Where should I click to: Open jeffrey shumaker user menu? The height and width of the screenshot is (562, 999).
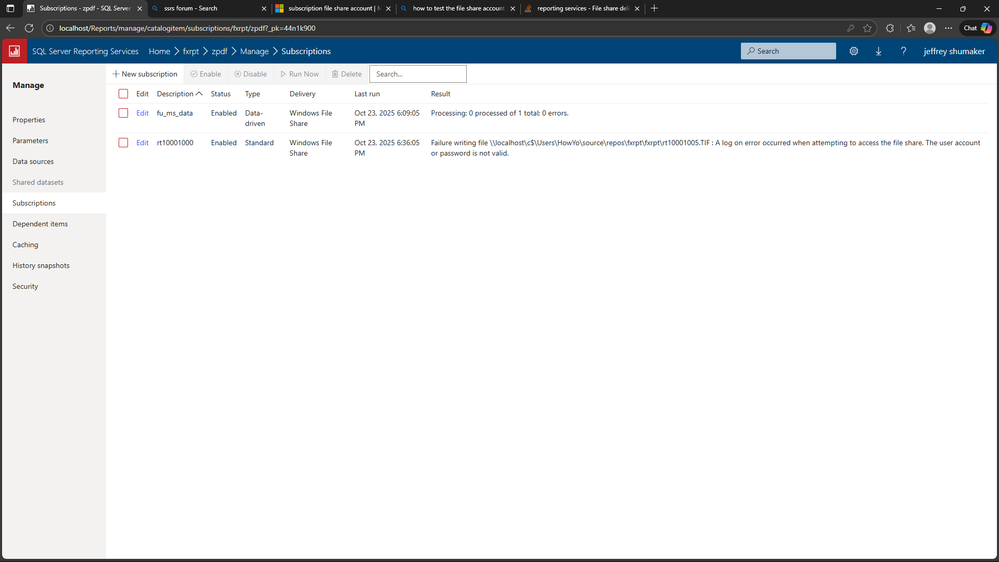click(x=954, y=52)
